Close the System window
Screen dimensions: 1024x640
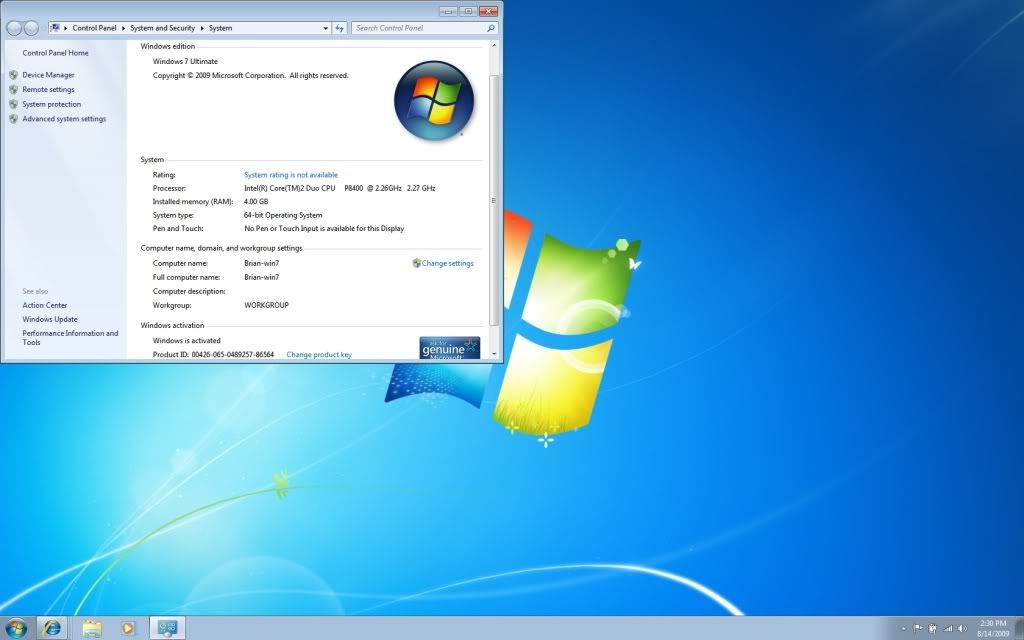(x=488, y=11)
